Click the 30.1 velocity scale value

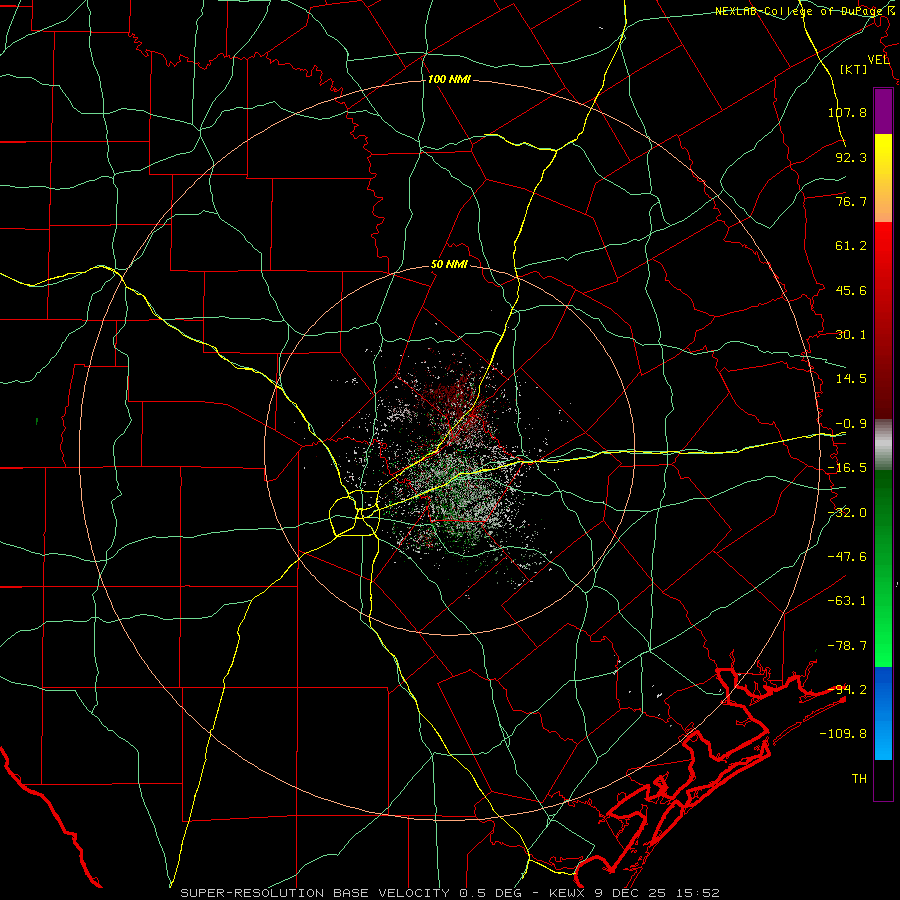(851, 335)
